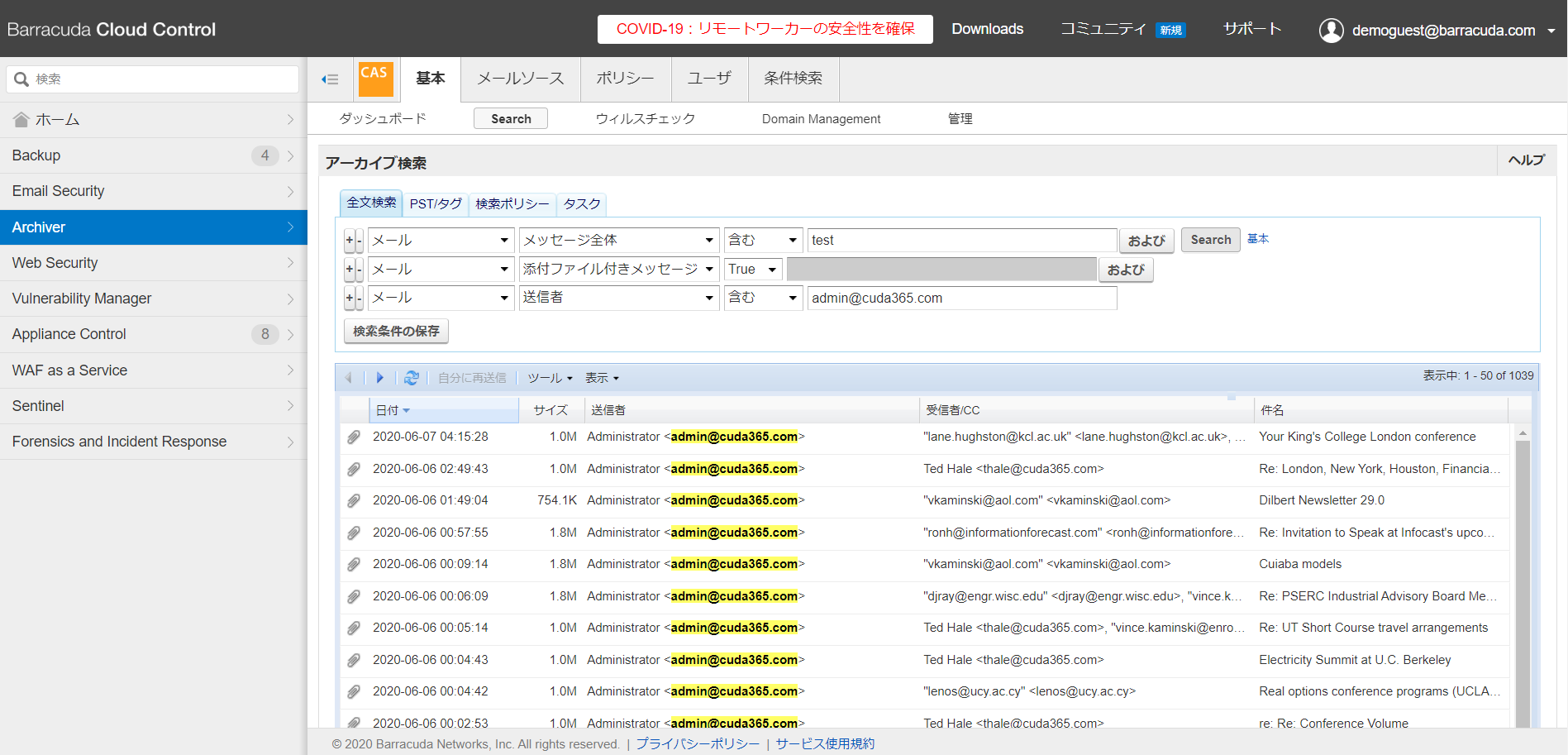Open the サービス使用規約 link
Viewport: 1568px width, 755px height.
[825, 743]
